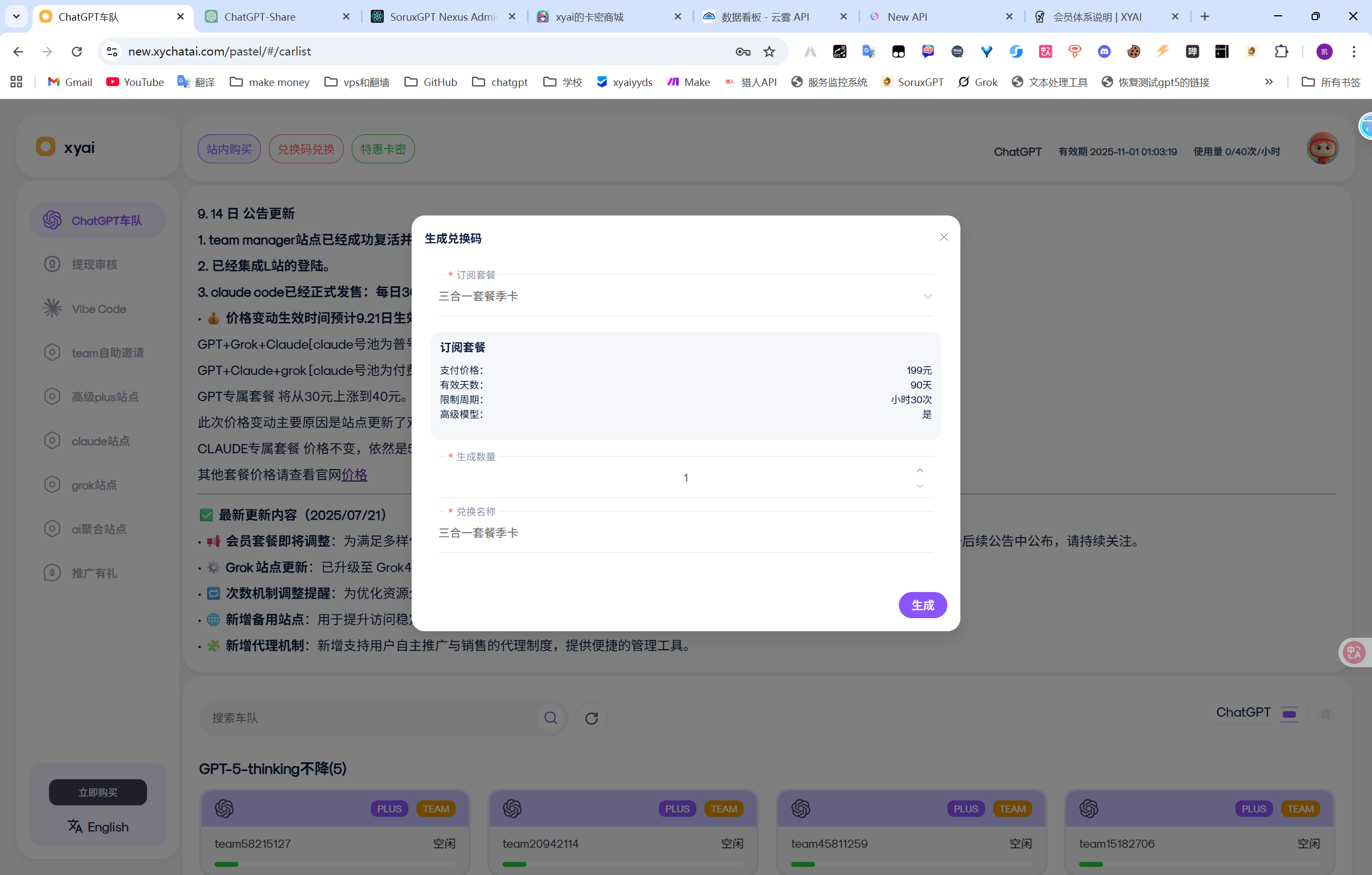Screen dimensions: 1372x875
Task: Open team自助邀请 from the sidebar
Action: [52, 352]
